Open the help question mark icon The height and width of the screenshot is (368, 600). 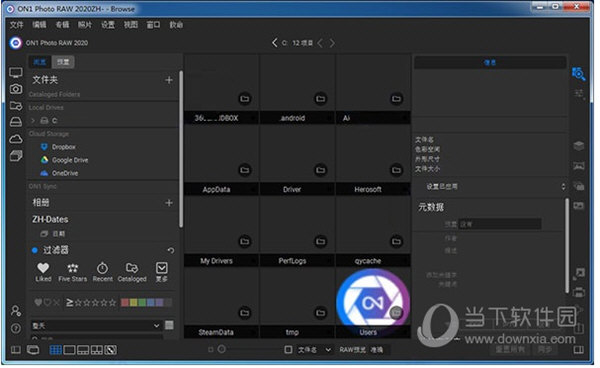(x=16, y=328)
